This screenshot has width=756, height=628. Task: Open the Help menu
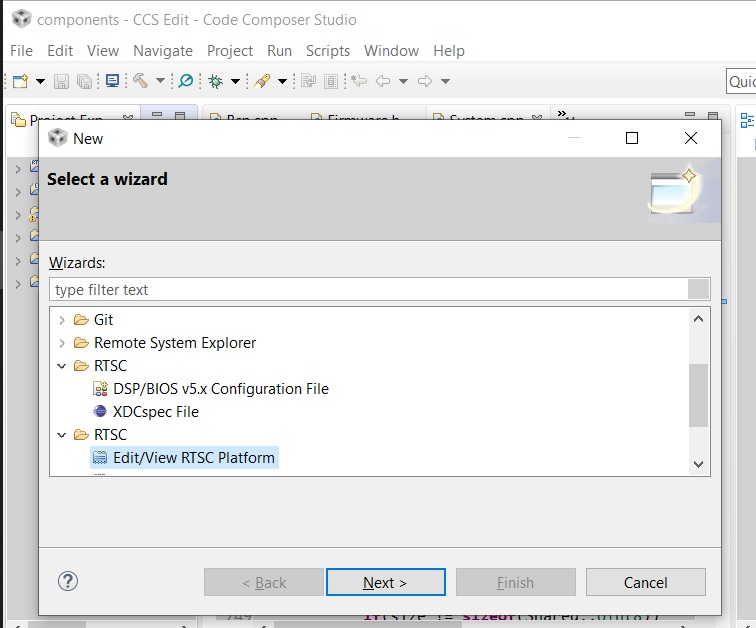pyautogui.click(x=448, y=51)
